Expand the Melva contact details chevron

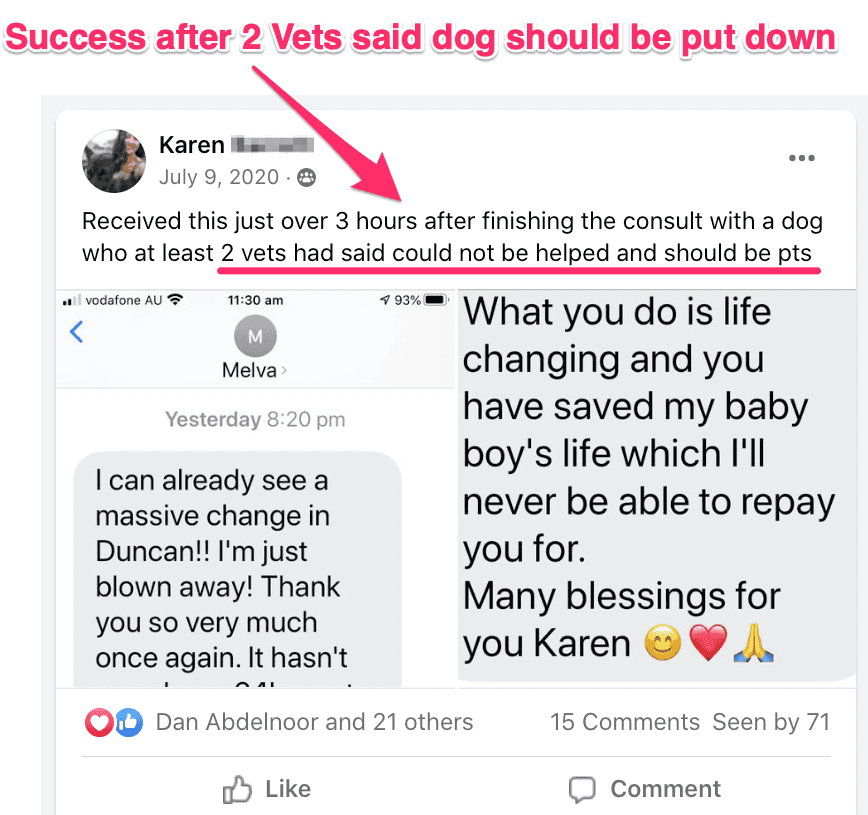click(284, 371)
